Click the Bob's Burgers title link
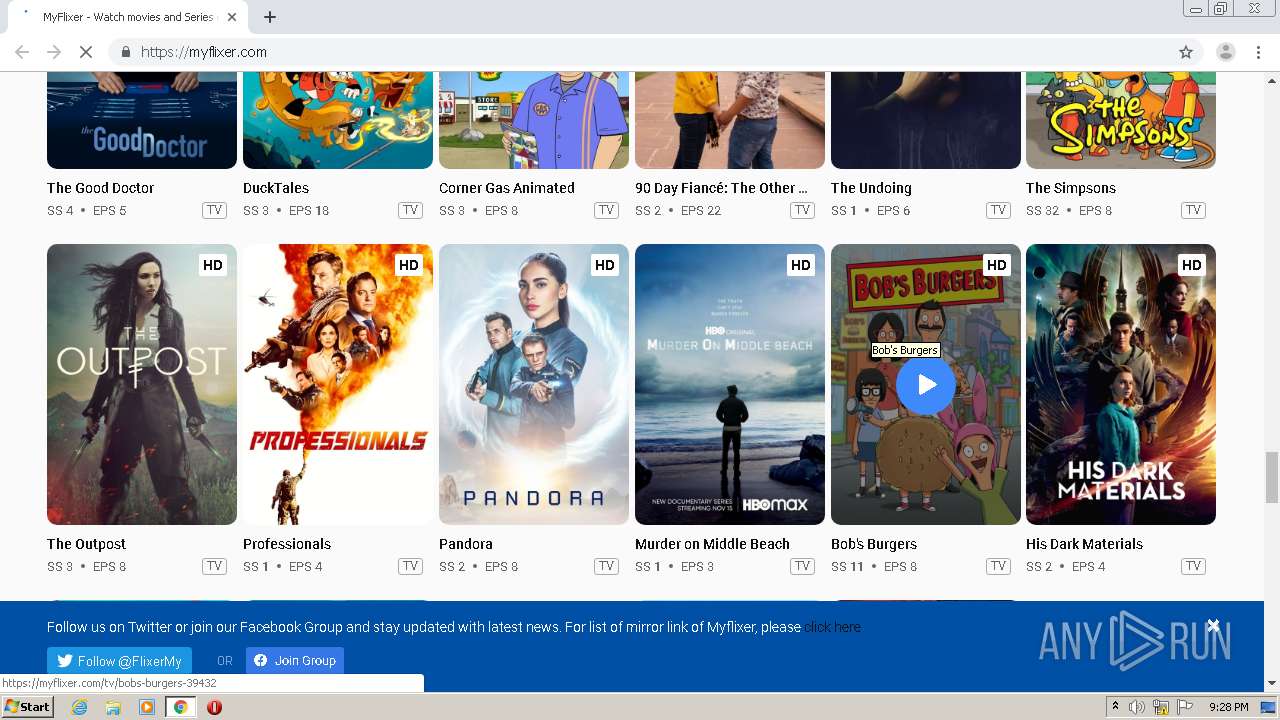Viewport: 1280px width, 720px height. point(874,544)
